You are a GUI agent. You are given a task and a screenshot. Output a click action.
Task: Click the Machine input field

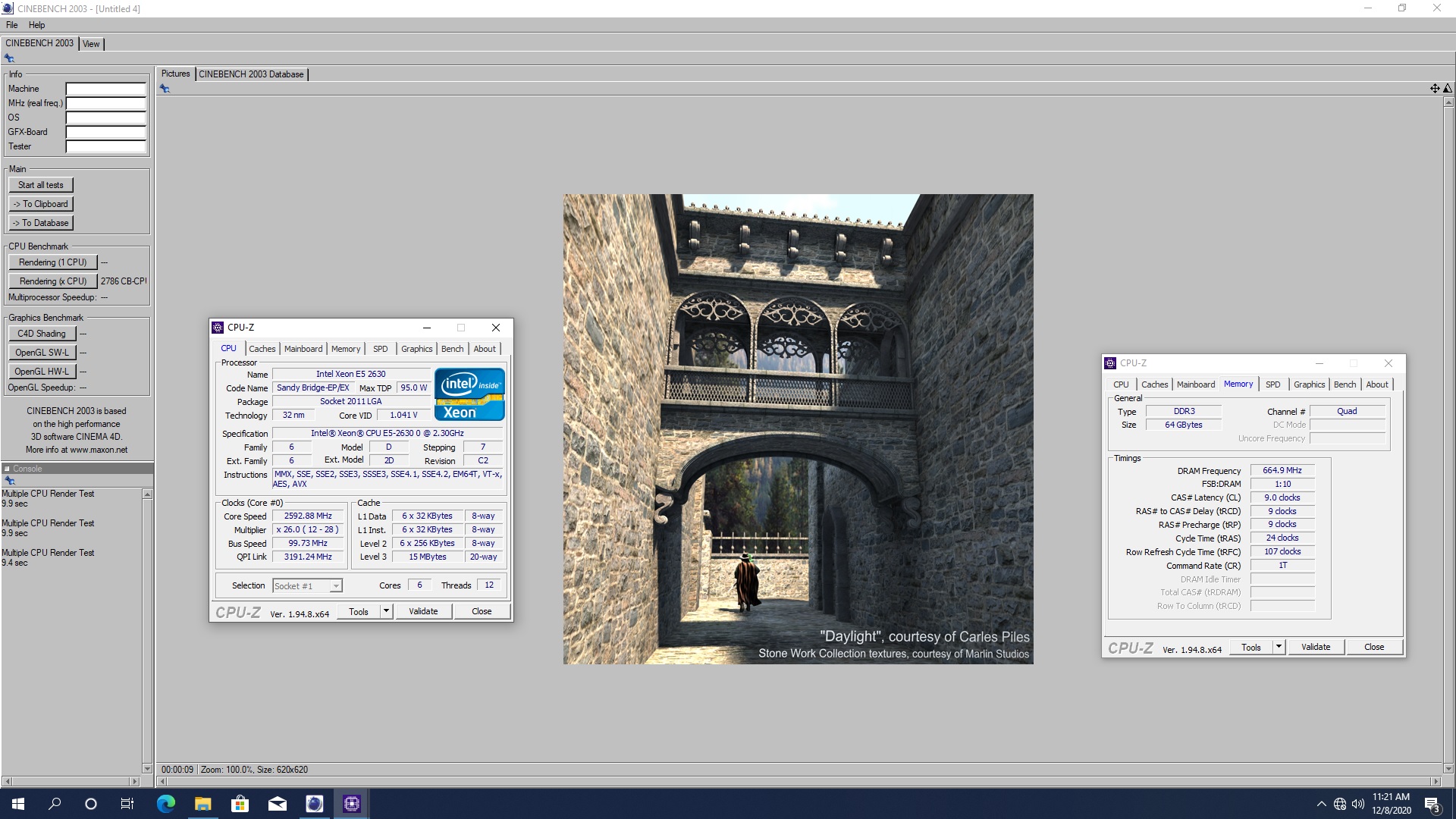pyautogui.click(x=105, y=89)
